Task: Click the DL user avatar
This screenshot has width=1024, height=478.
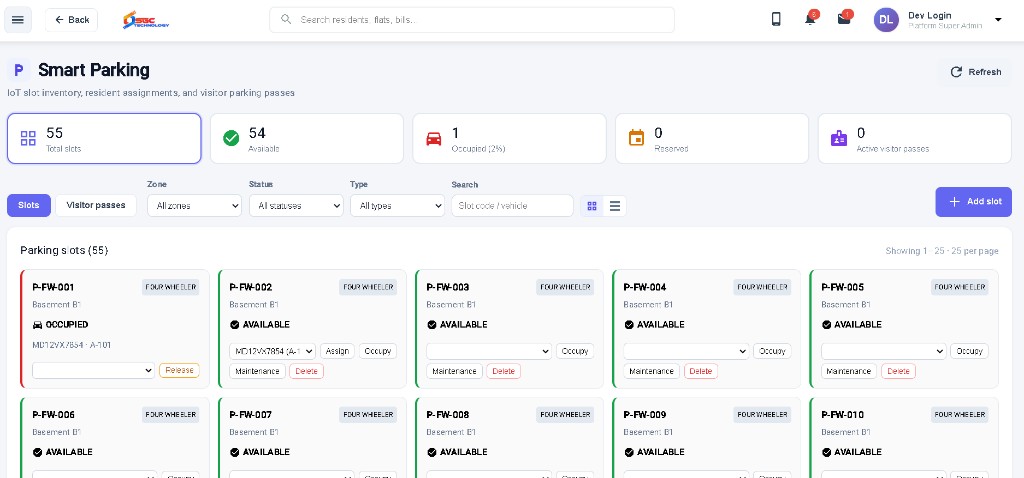Action: coord(886,20)
